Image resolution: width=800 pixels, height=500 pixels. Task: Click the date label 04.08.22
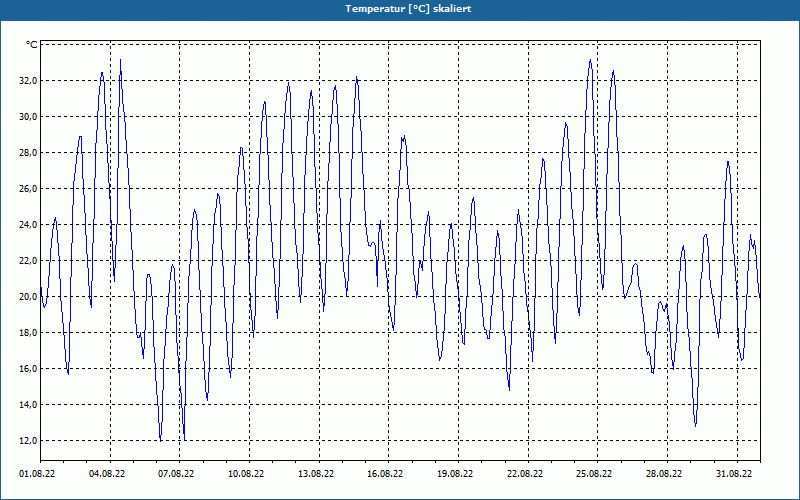coord(107,474)
